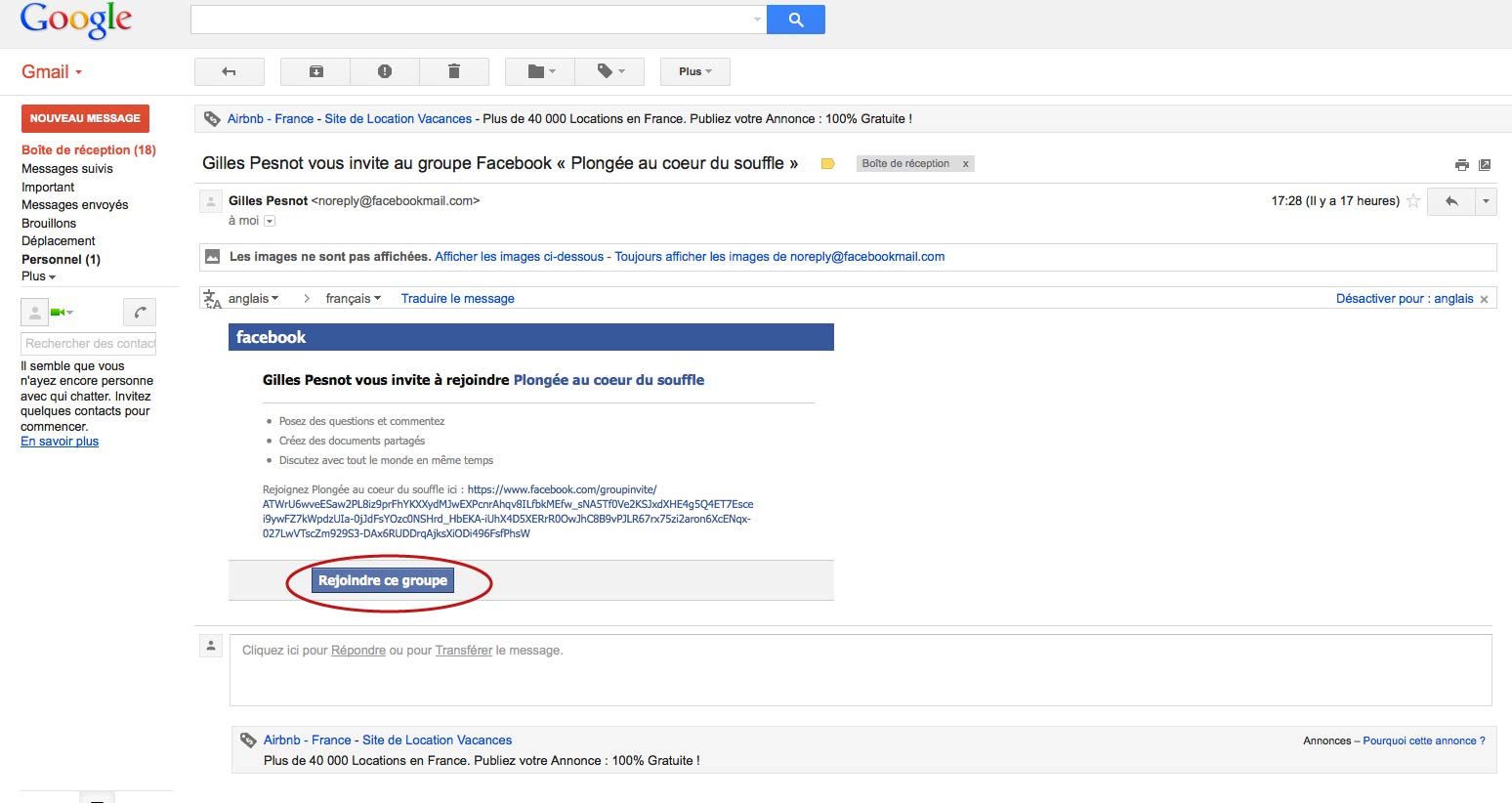
Task: Click the blue search magnifier button
Action: coord(795,20)
